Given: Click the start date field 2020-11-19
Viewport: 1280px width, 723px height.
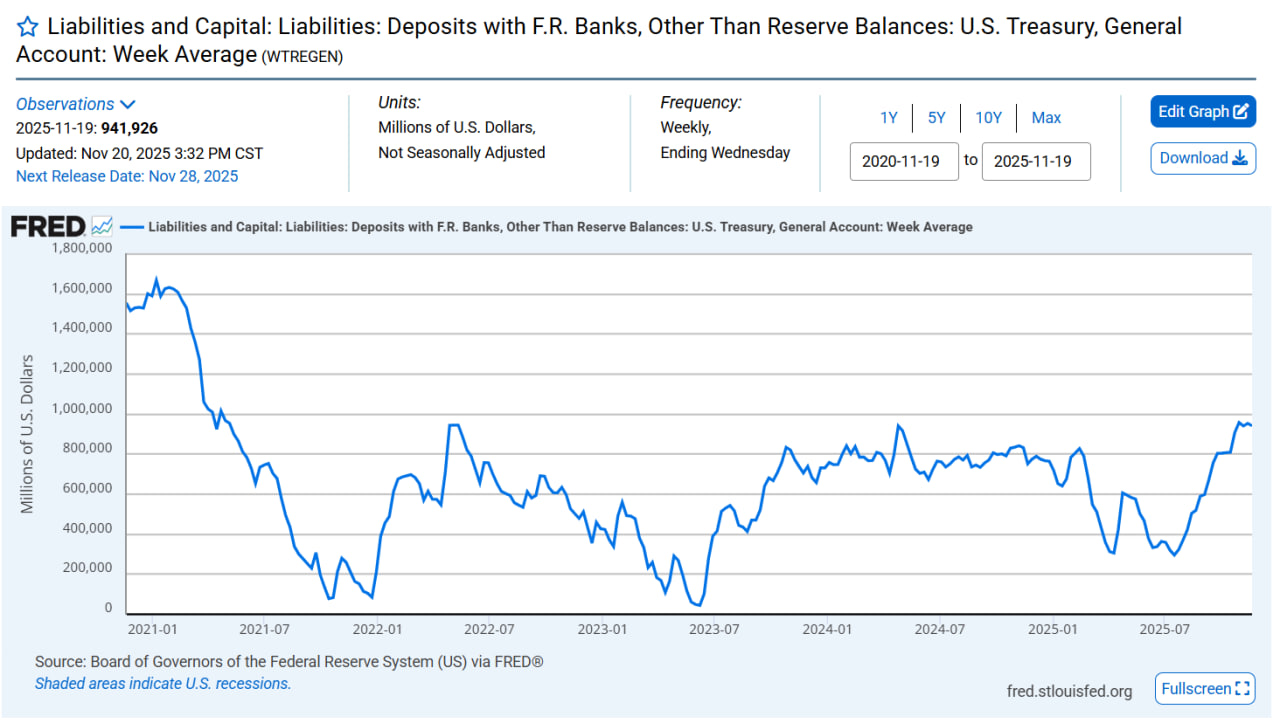Looking at the screenshot, I should click(x=903, y=161).
